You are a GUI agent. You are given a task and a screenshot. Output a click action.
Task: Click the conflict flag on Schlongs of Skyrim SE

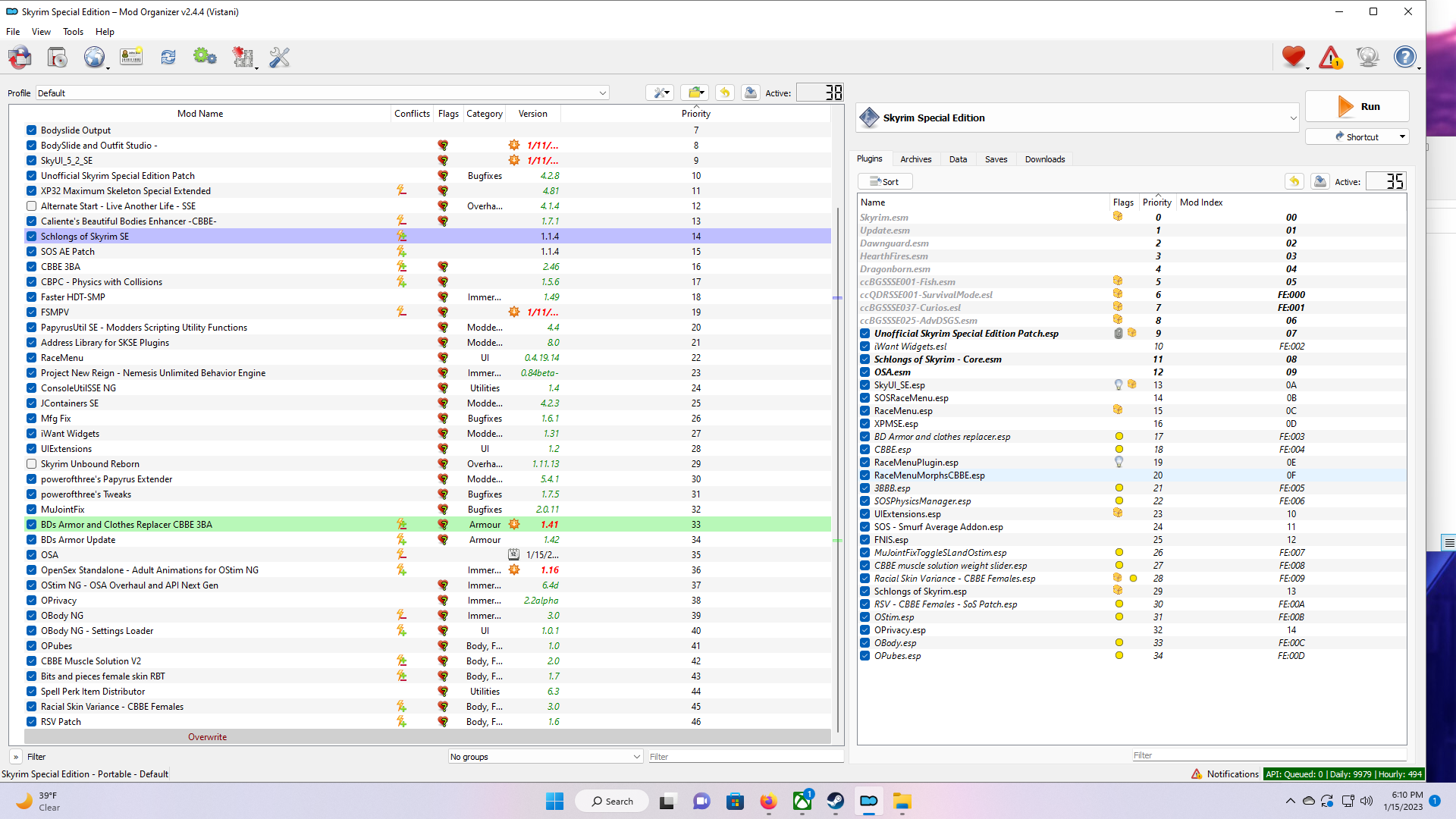[401, 237]
